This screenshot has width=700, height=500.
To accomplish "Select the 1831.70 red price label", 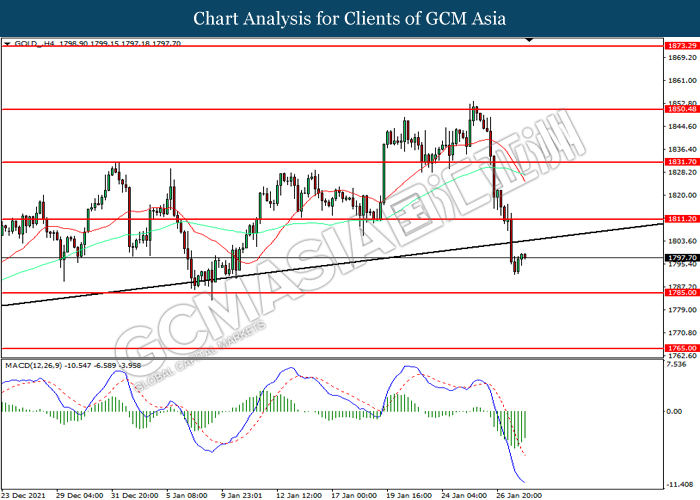I will point(682,162).
